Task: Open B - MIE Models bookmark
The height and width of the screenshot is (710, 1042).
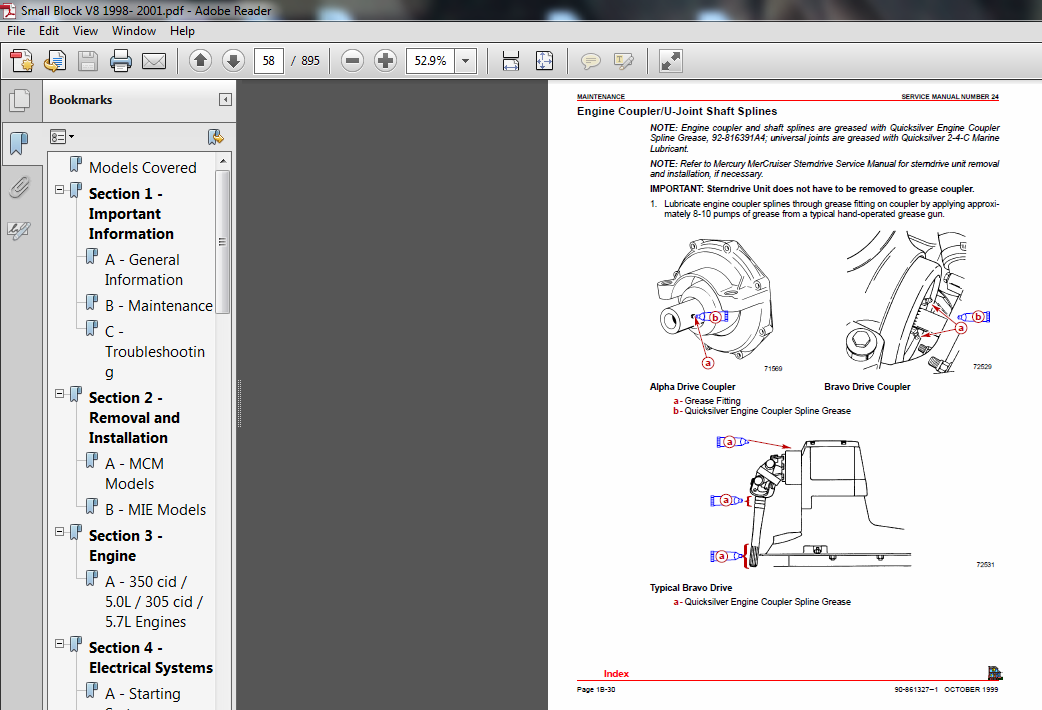Action: [x=156, y=510]
